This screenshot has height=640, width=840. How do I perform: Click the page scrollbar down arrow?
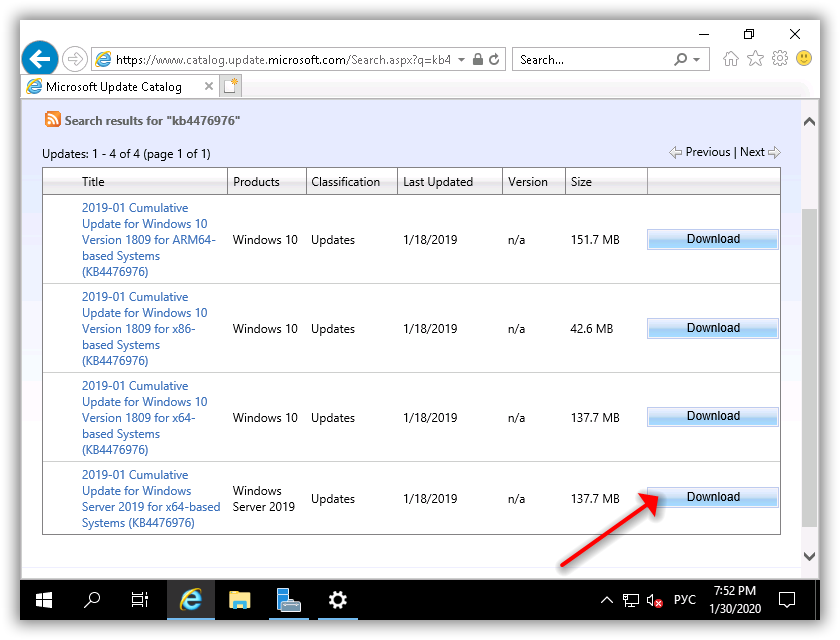(x=809, y=556)
